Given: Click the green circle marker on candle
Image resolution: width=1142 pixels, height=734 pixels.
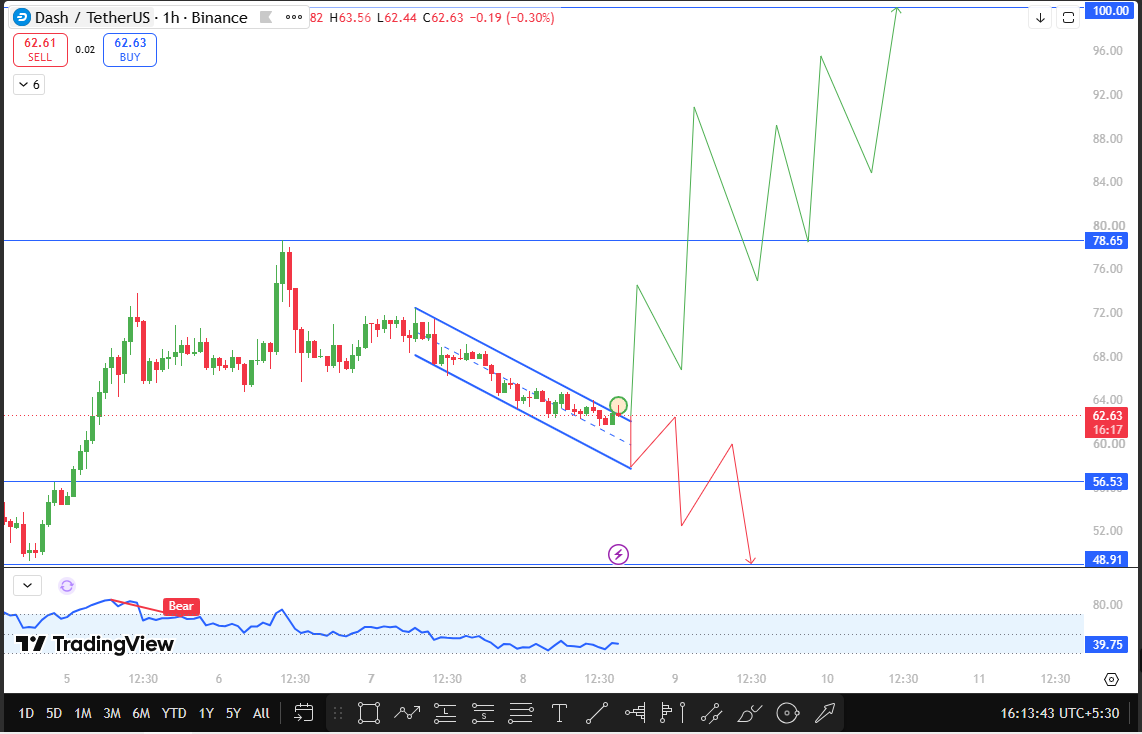Looking at the screenshot, I should pos(618,406).
